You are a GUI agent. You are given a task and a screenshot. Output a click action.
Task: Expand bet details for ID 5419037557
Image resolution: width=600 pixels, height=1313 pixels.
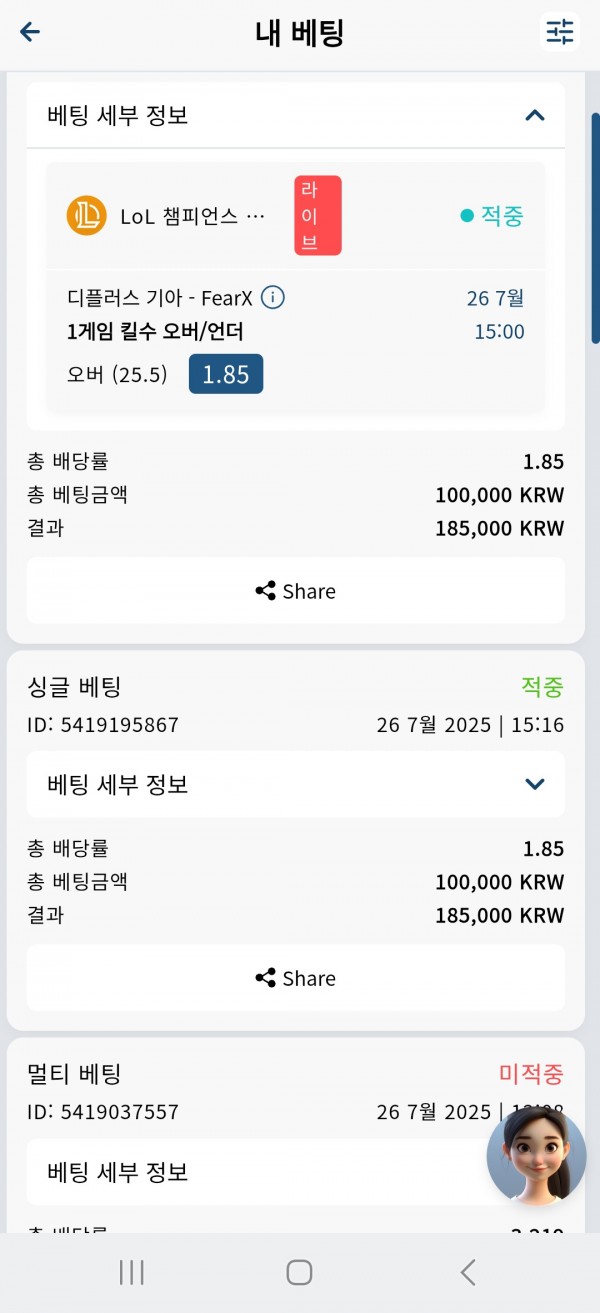click(x=295, y=1171)
